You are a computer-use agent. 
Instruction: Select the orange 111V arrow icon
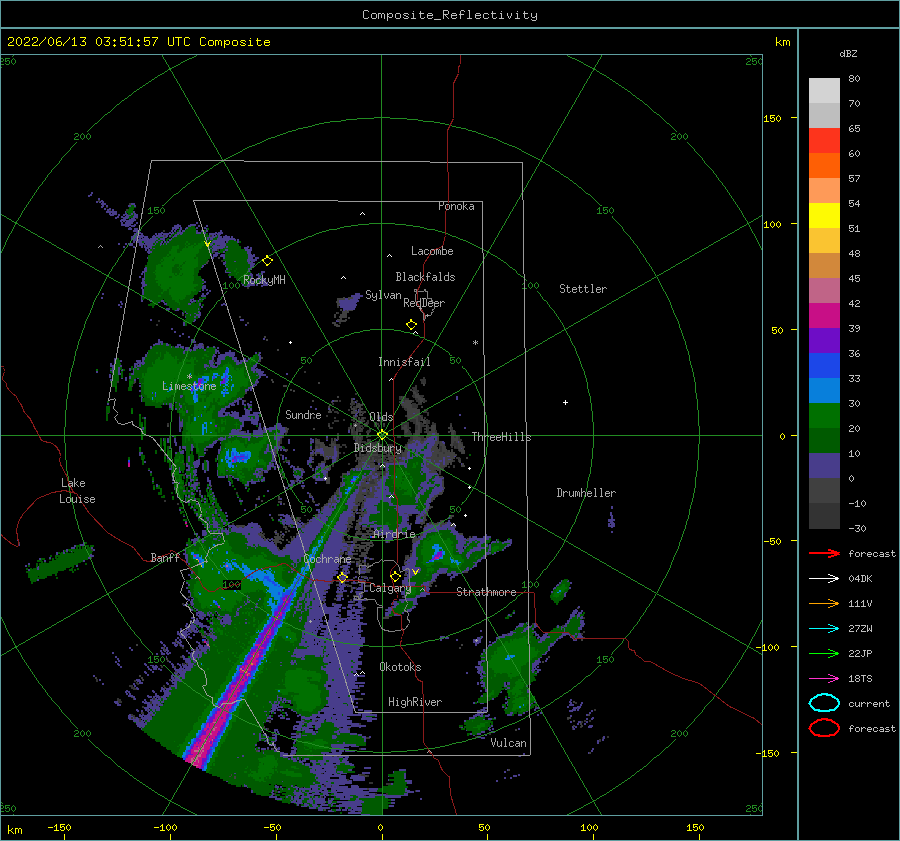tap(824, 603)
